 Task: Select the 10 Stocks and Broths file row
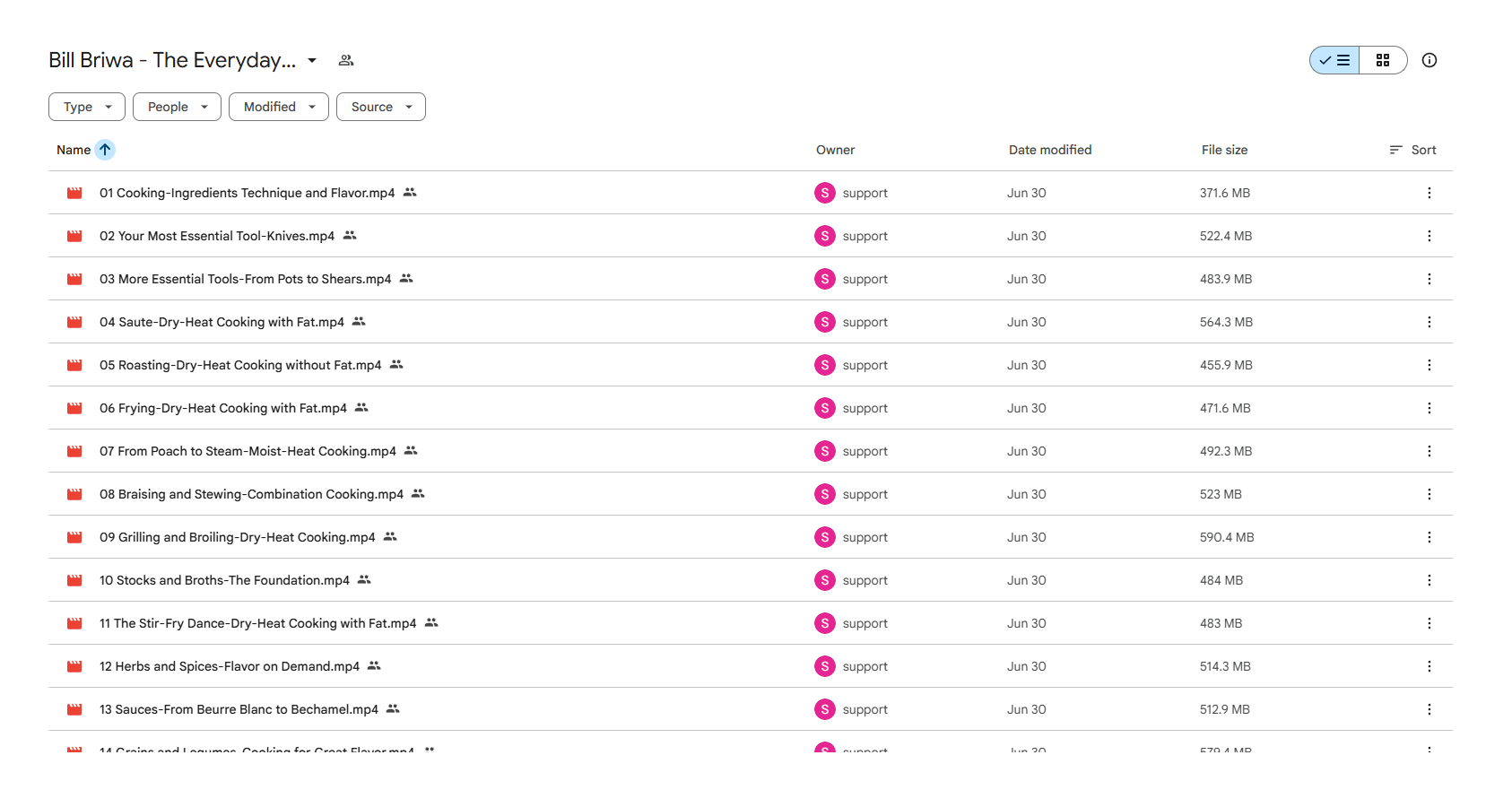click(751, 580)
